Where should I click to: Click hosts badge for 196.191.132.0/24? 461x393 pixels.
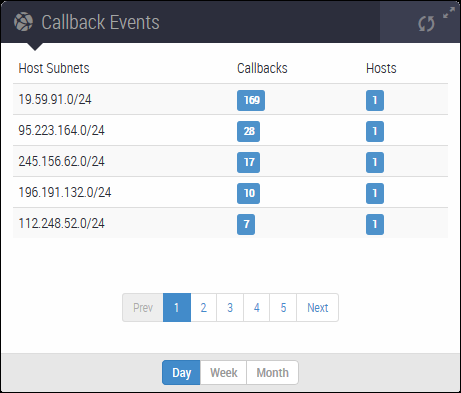(x=375, y=193)
